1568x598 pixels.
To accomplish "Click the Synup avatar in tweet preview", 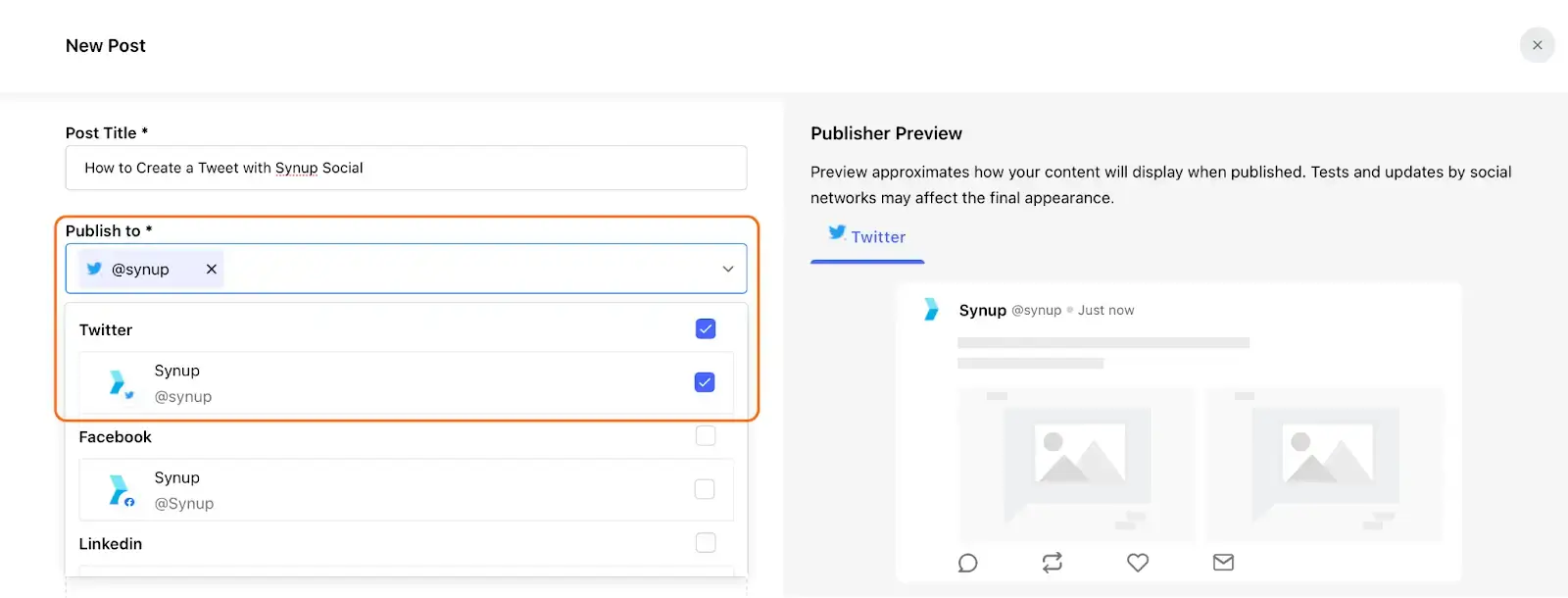I will 932,310.
